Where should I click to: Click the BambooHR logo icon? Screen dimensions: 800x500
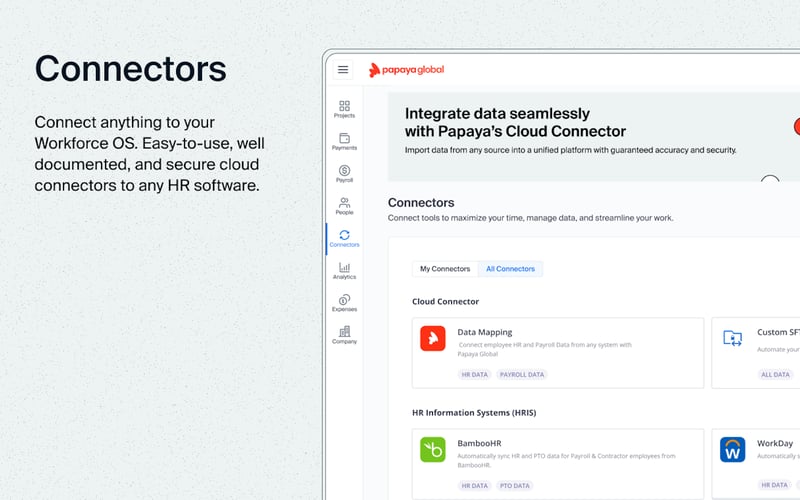tap(433, 449)
